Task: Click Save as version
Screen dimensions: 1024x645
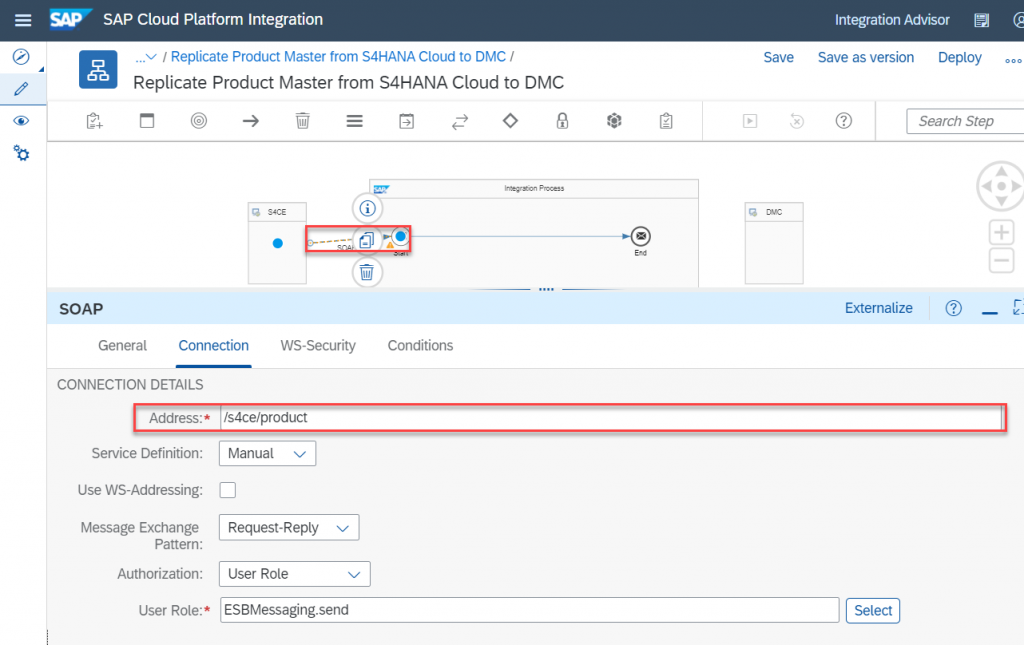Action: pos(866,57)
